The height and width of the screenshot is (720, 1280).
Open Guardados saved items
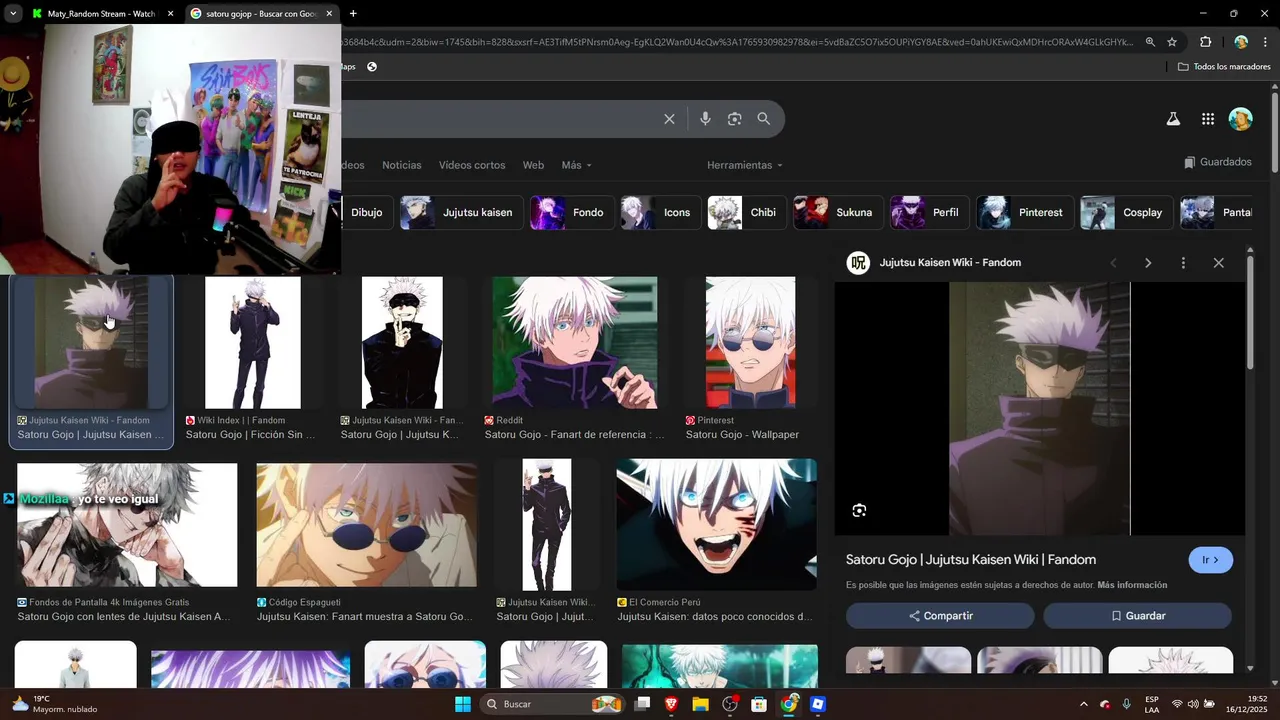point(1218,162)
